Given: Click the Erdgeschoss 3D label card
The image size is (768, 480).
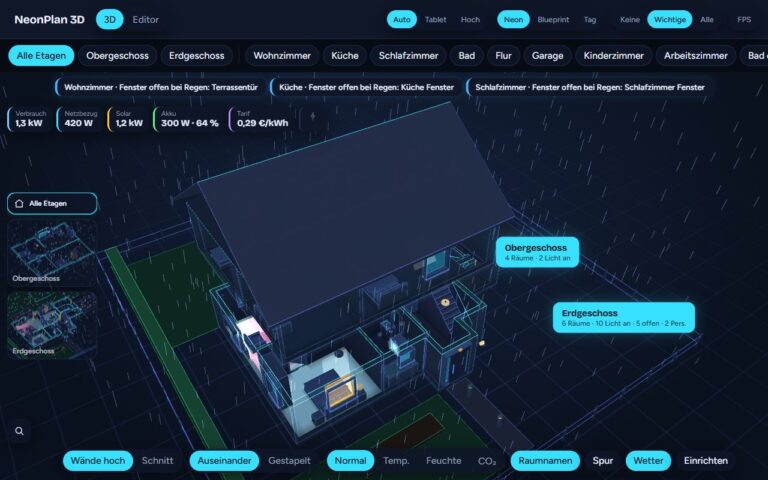Looking at the screenshot, I should (624, 317).
